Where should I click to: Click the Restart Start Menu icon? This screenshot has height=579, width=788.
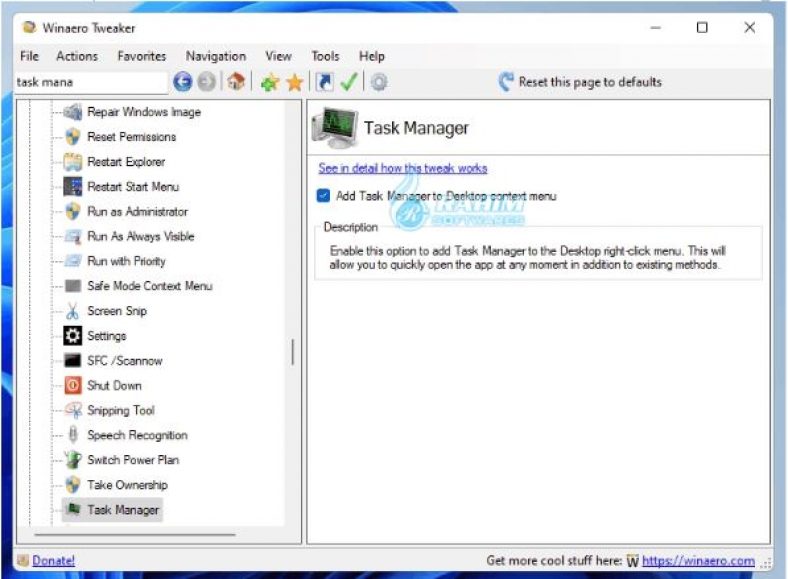click(x=73, y=186)
